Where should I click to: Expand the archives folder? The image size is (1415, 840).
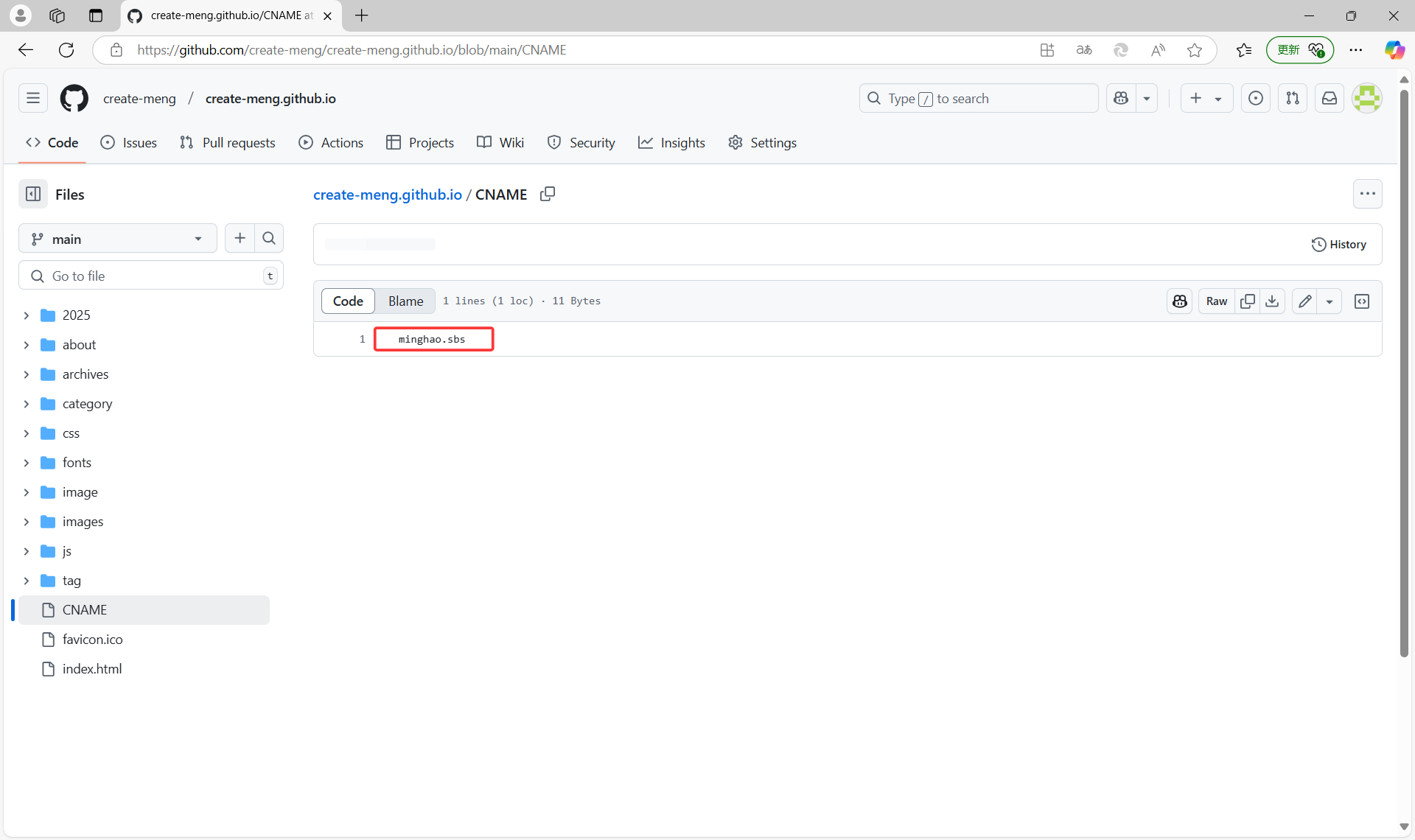[x=86, y=374]
